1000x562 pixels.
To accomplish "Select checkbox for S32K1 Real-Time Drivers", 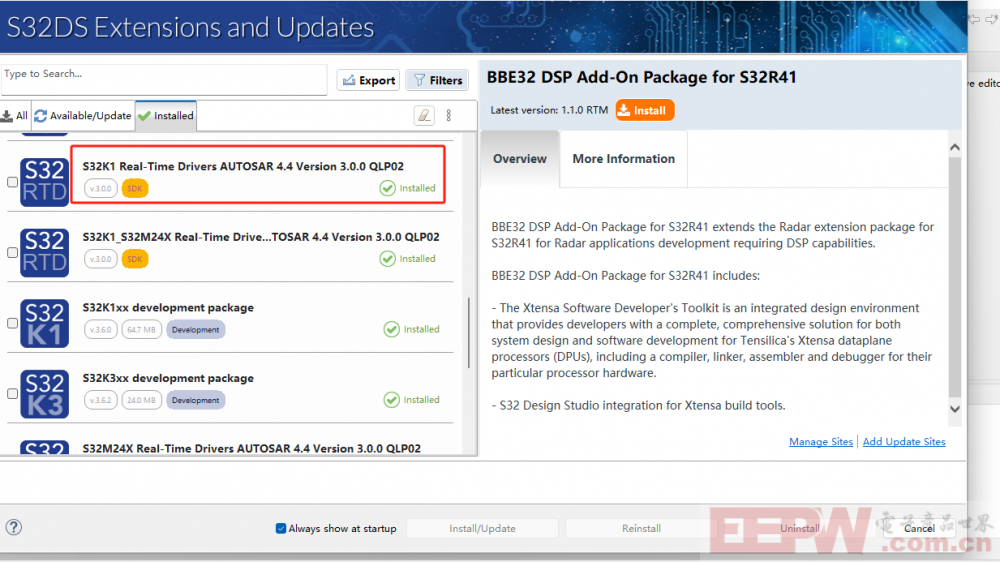I will tap(12, 182).
